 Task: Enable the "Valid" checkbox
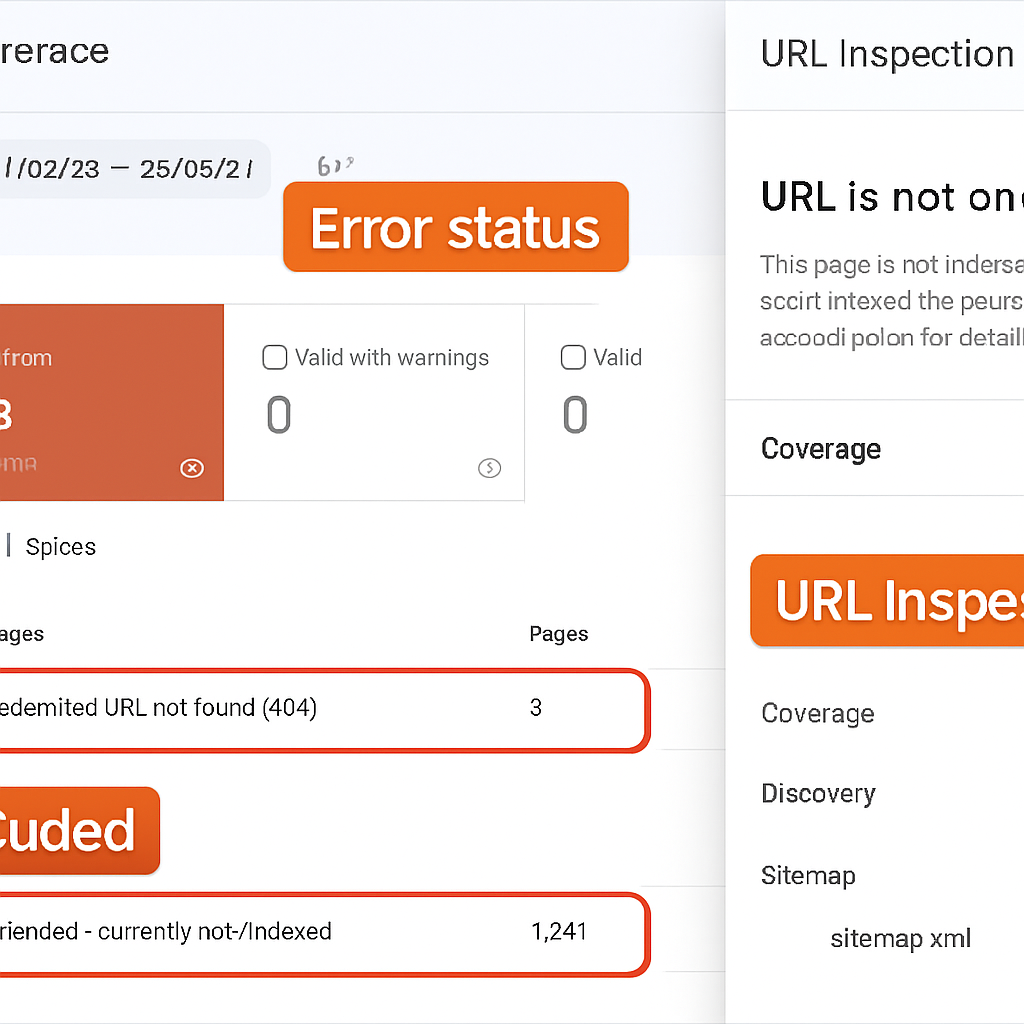(x=573, y=357)
